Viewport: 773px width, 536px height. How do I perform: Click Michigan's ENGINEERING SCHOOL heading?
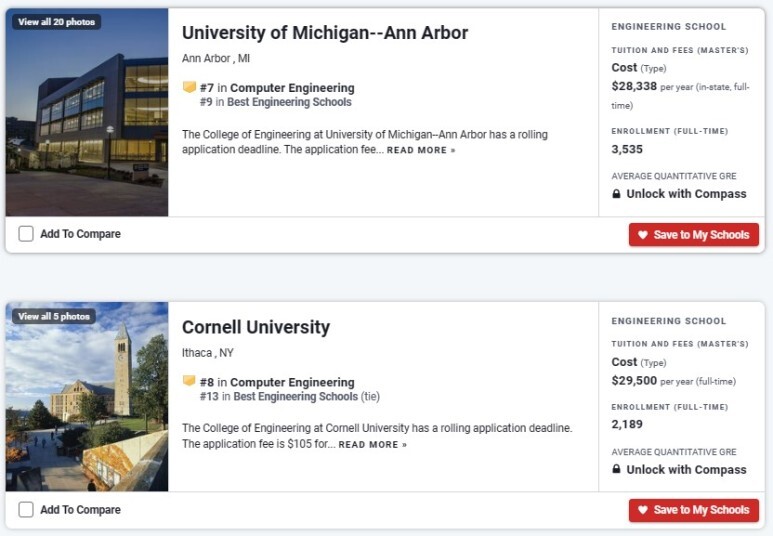pos(669,27)
